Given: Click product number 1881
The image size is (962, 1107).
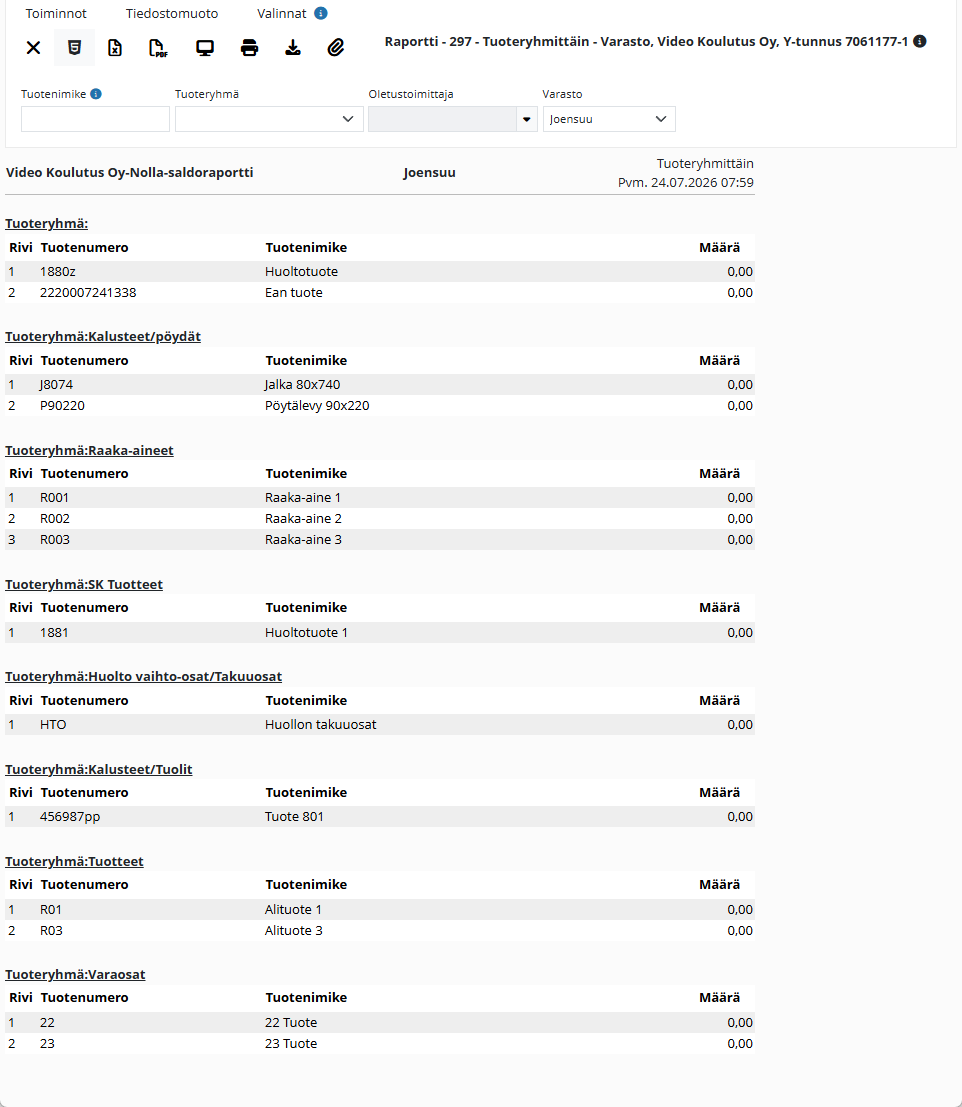Looking at the screenshot, I should [54, 633].
